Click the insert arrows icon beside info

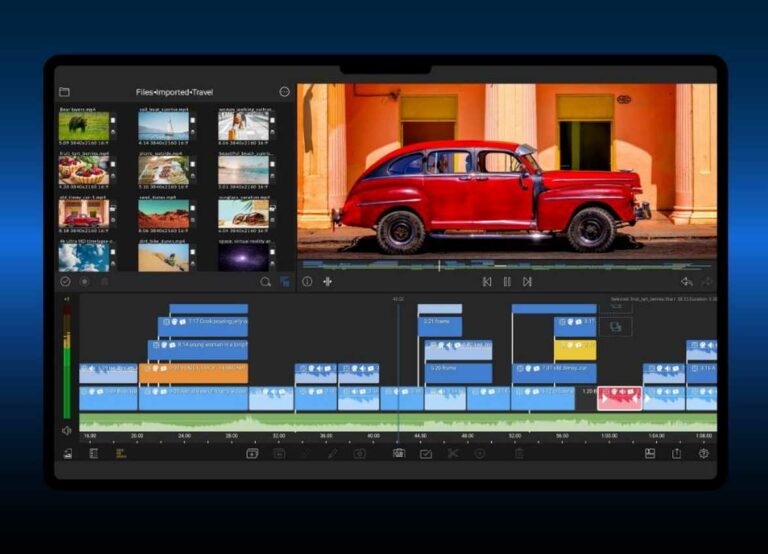pos(328,282)
